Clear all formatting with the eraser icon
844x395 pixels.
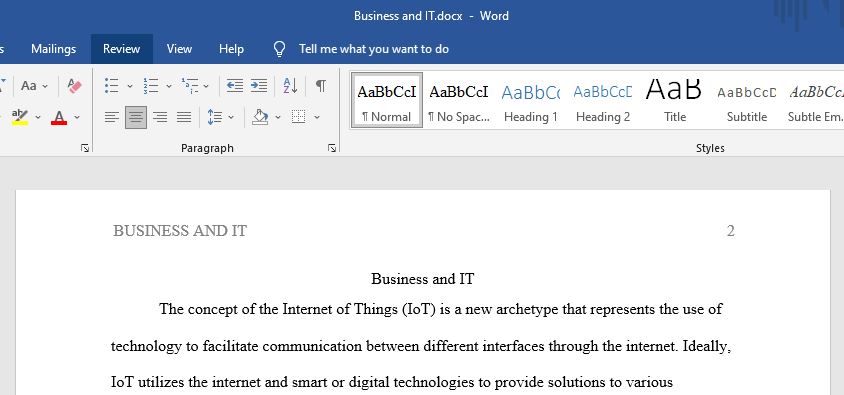click(74, 86)
